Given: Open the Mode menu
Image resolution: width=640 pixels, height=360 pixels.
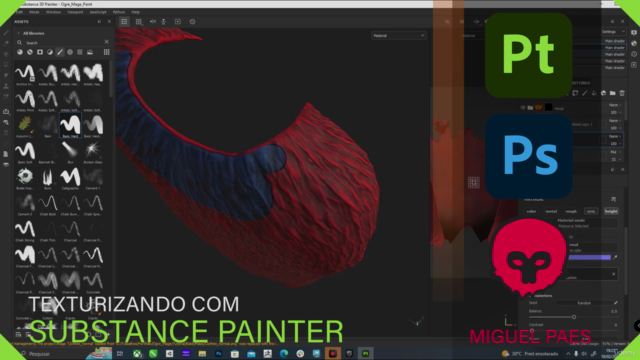Looking at the screenshot, I should 34,12.
